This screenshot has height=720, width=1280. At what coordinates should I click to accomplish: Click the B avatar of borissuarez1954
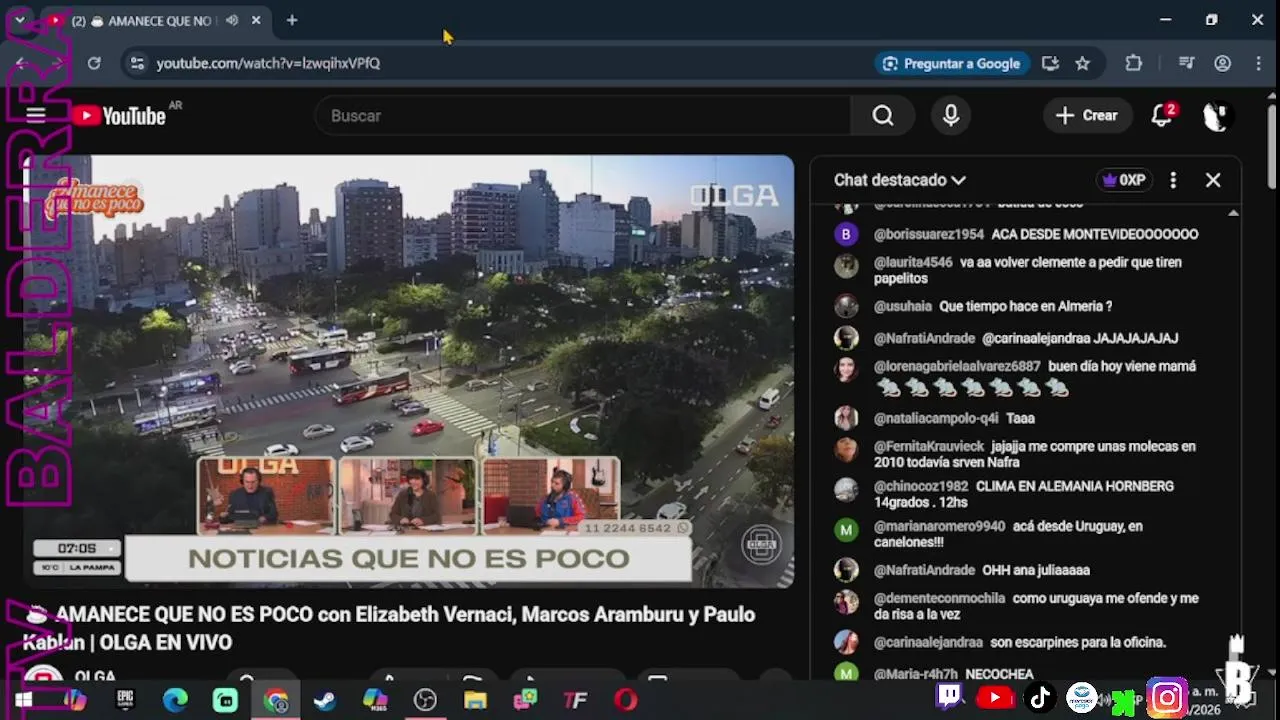[846, 234]
